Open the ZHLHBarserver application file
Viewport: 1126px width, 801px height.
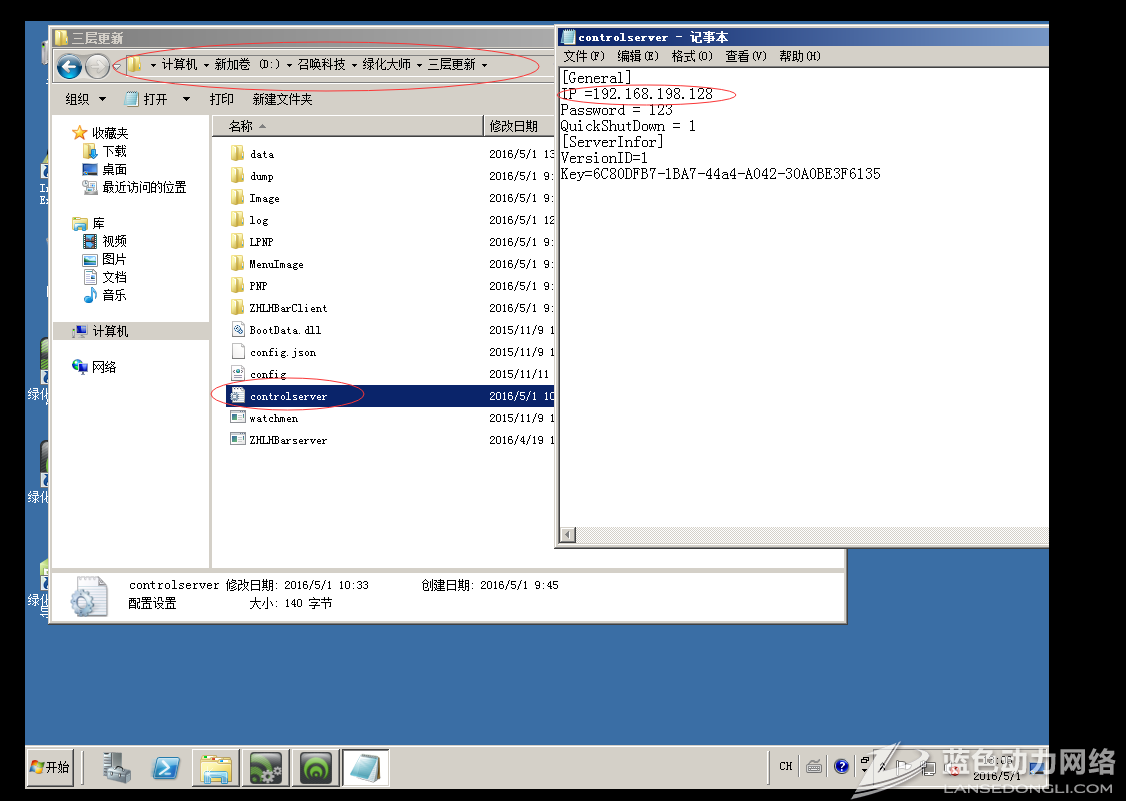tap(287, 440)
